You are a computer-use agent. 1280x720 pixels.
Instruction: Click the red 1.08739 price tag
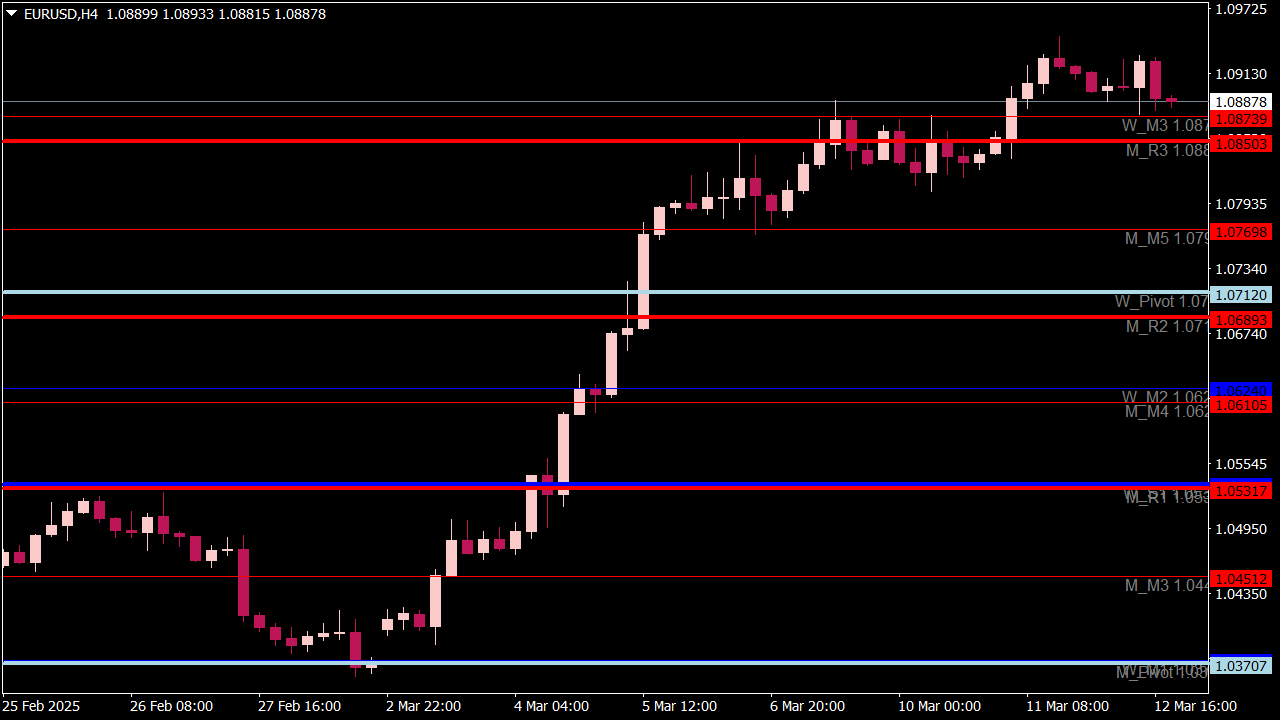1240,119
